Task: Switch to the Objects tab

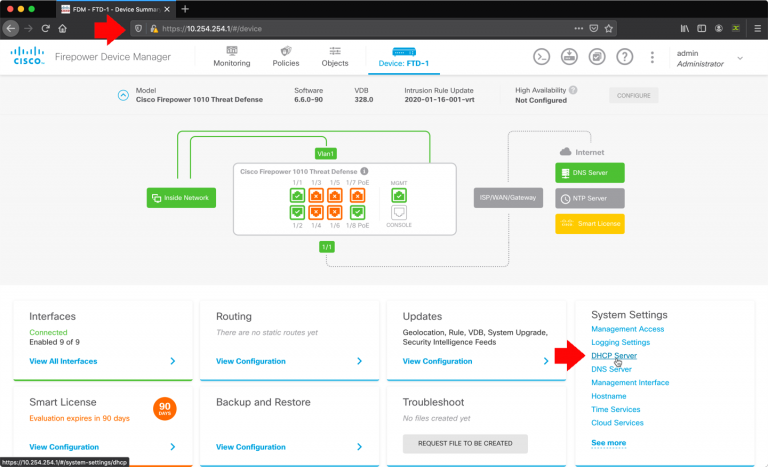Action: pyautogui.click(x=335, y=57)
